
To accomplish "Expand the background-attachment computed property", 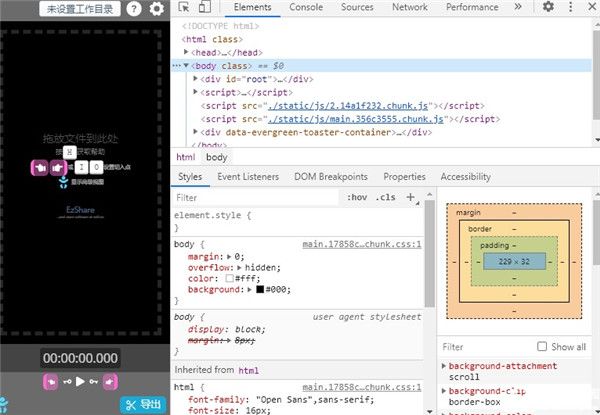I will tap(444, 366).
